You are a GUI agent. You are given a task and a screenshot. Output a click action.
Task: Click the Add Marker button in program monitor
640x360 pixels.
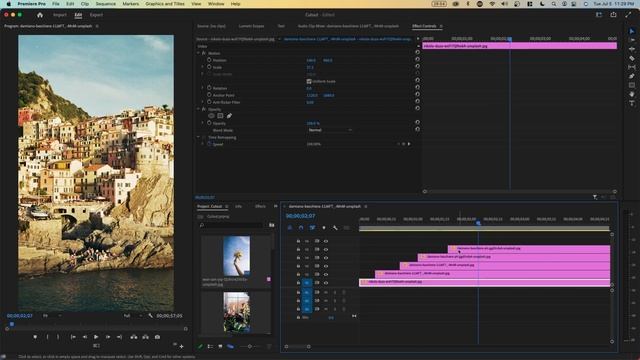tap(35, 337)
